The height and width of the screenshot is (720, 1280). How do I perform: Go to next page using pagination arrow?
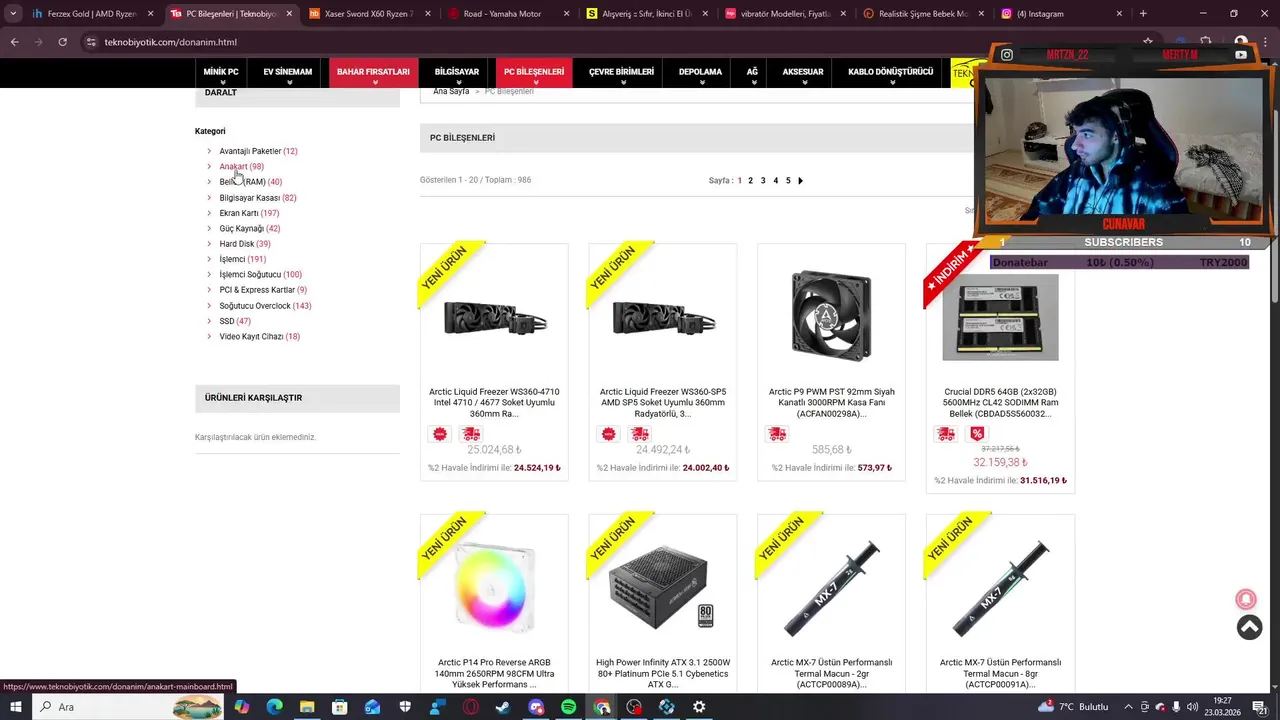click(800, 181)
